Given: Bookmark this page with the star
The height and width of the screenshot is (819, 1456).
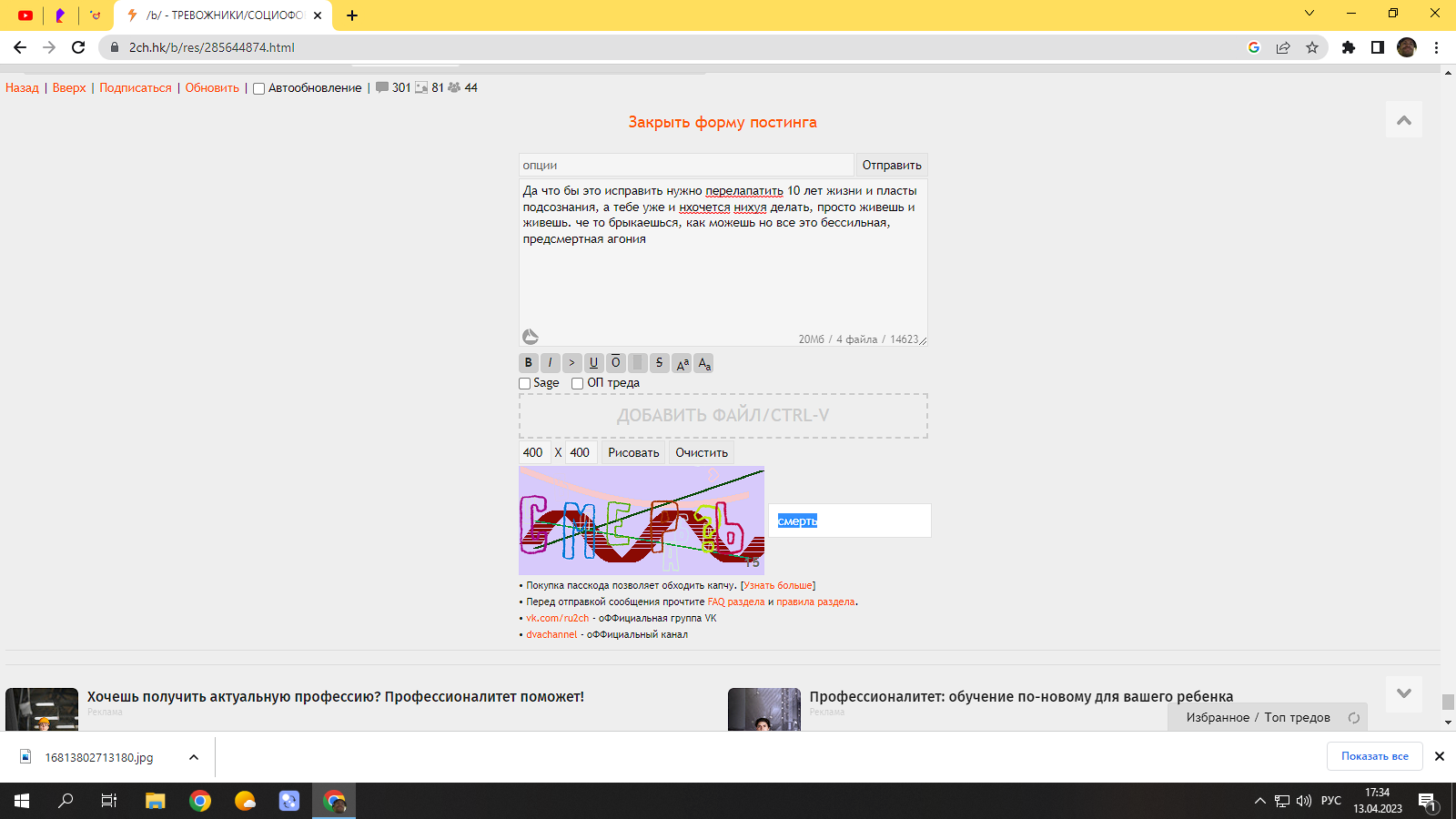Looking at the screenshot, I should [1312, 47].
